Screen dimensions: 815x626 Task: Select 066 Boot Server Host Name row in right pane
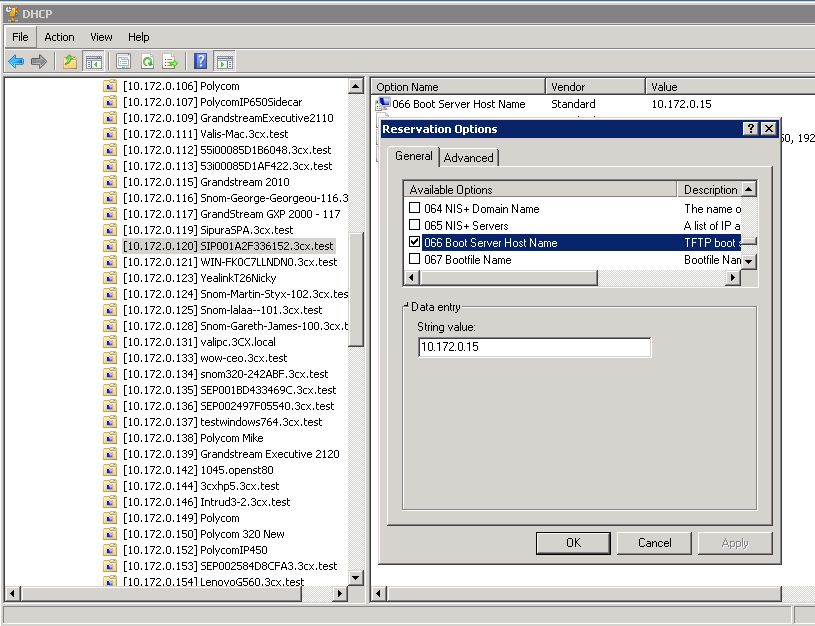click(459, 104)
